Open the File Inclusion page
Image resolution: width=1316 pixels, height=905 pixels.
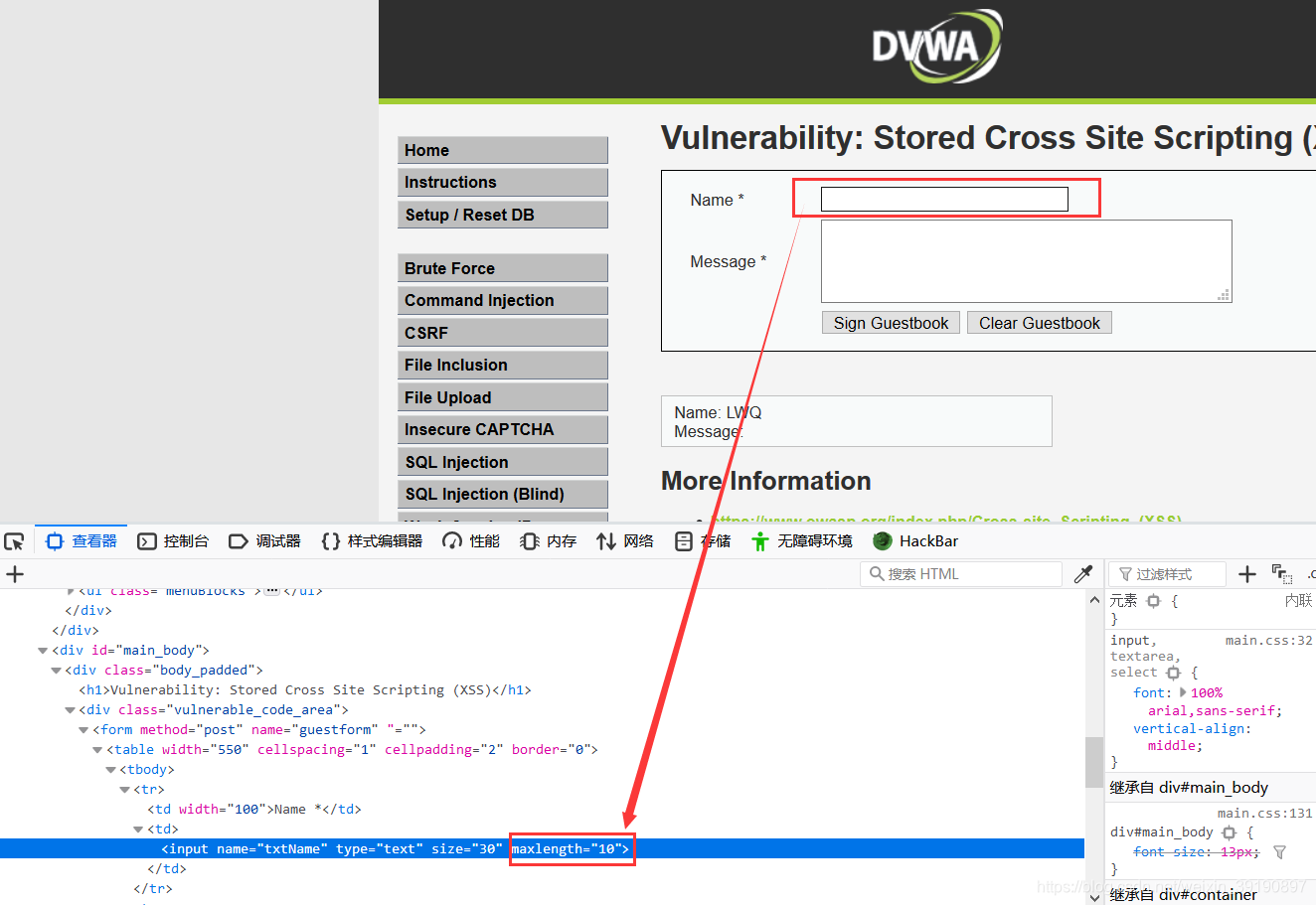tap(502, 365)
